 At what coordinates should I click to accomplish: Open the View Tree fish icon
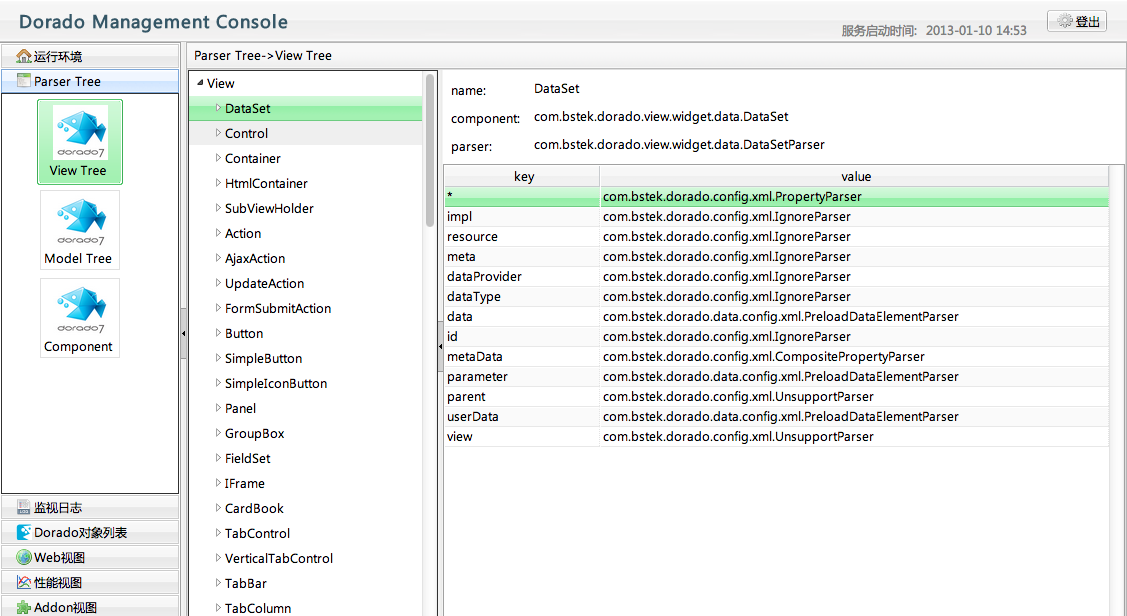click(80, 134)
